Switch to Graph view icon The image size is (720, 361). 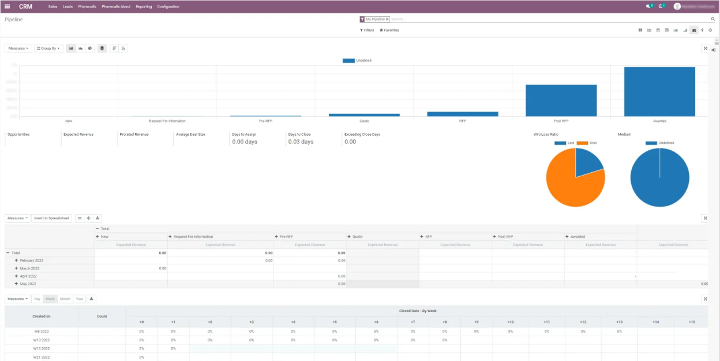click(675, 30)
